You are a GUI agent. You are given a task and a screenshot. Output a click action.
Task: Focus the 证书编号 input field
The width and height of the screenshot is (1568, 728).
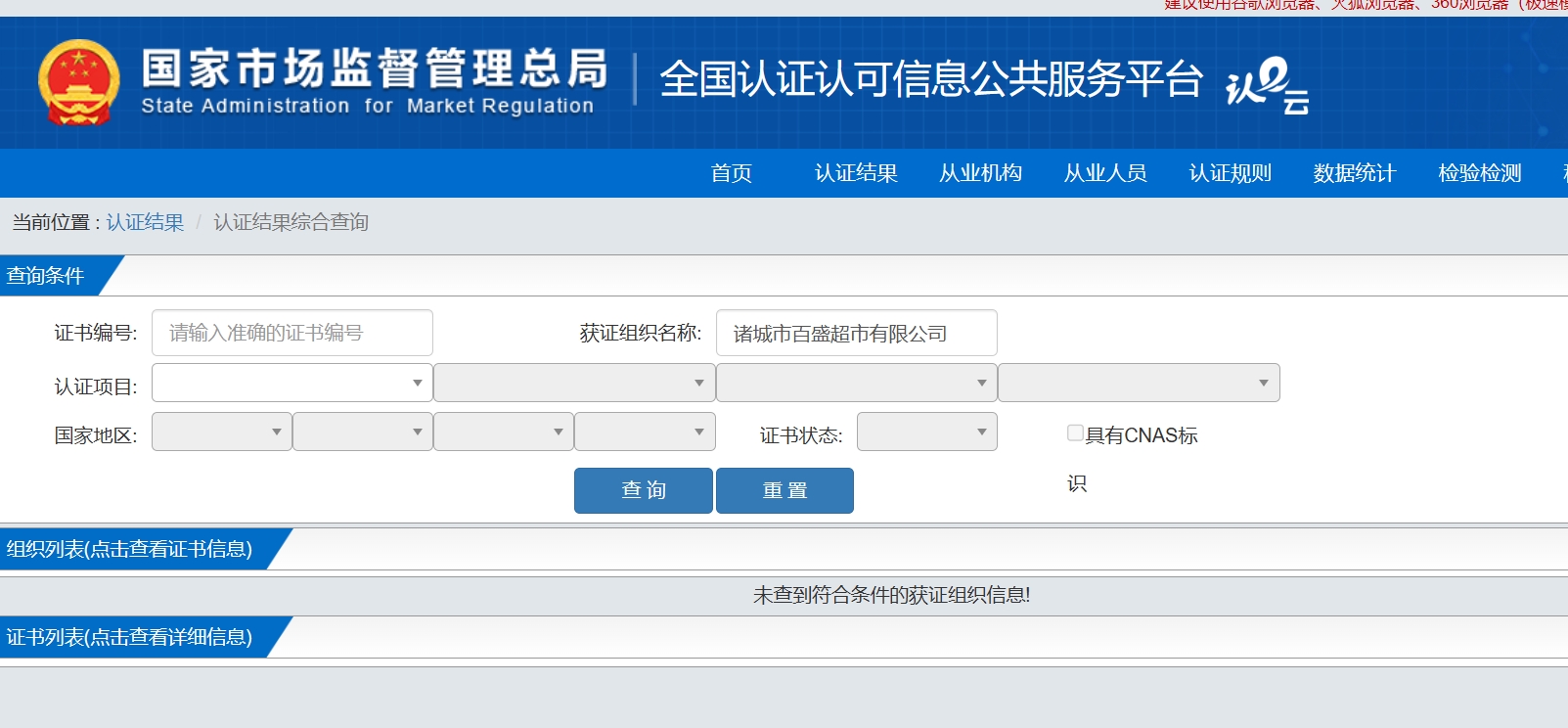[x=291, y=333]
